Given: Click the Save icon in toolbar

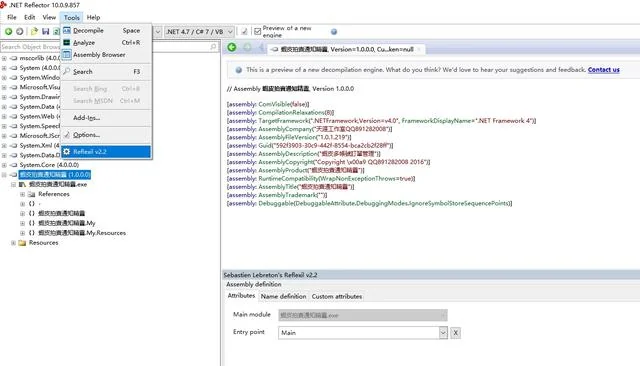Looking at the screenshot, I should tap(45, 31).
